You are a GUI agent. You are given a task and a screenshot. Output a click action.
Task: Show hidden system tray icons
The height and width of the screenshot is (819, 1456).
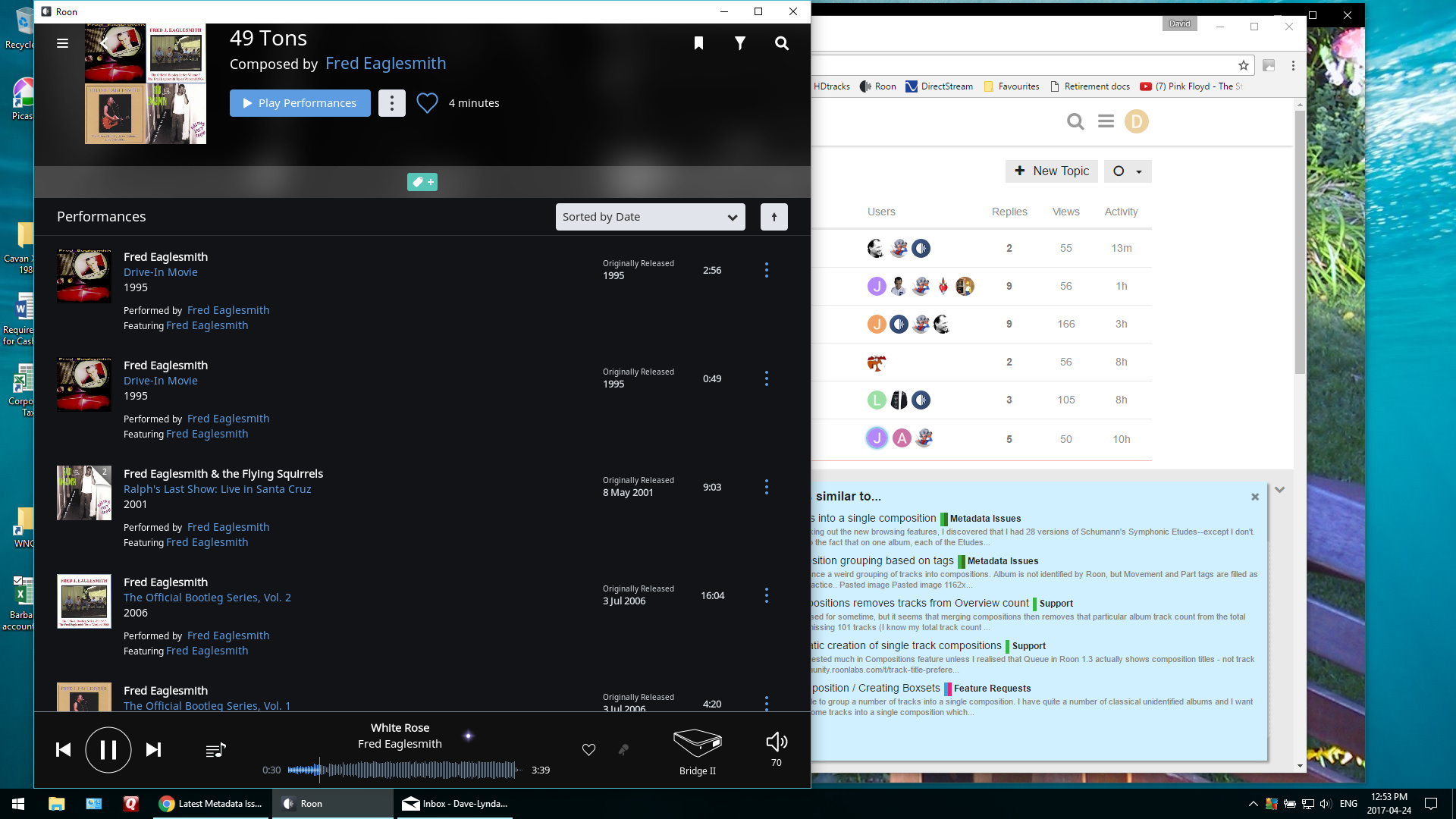1253,804
